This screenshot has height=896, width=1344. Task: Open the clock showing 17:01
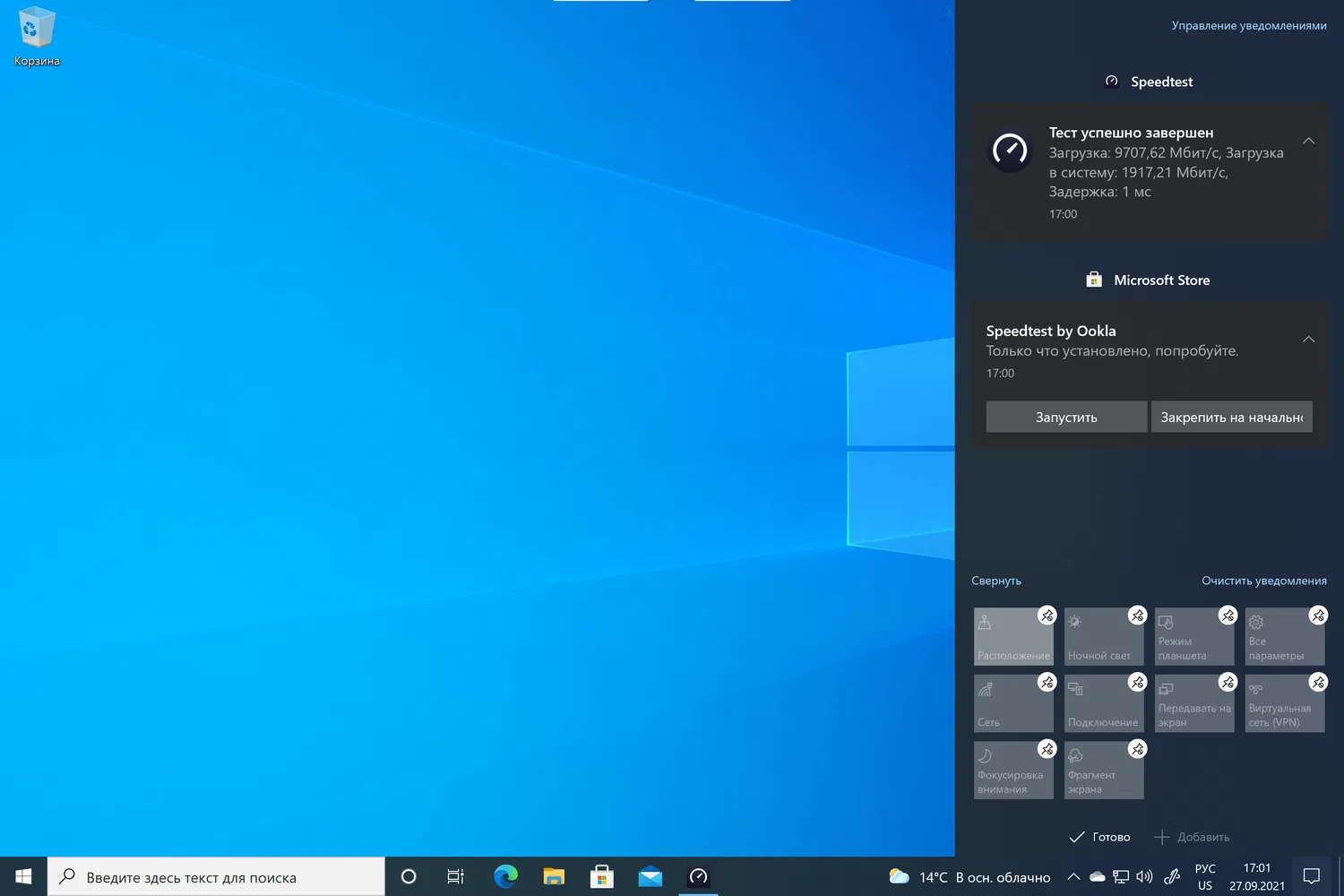coord(1257,876)
